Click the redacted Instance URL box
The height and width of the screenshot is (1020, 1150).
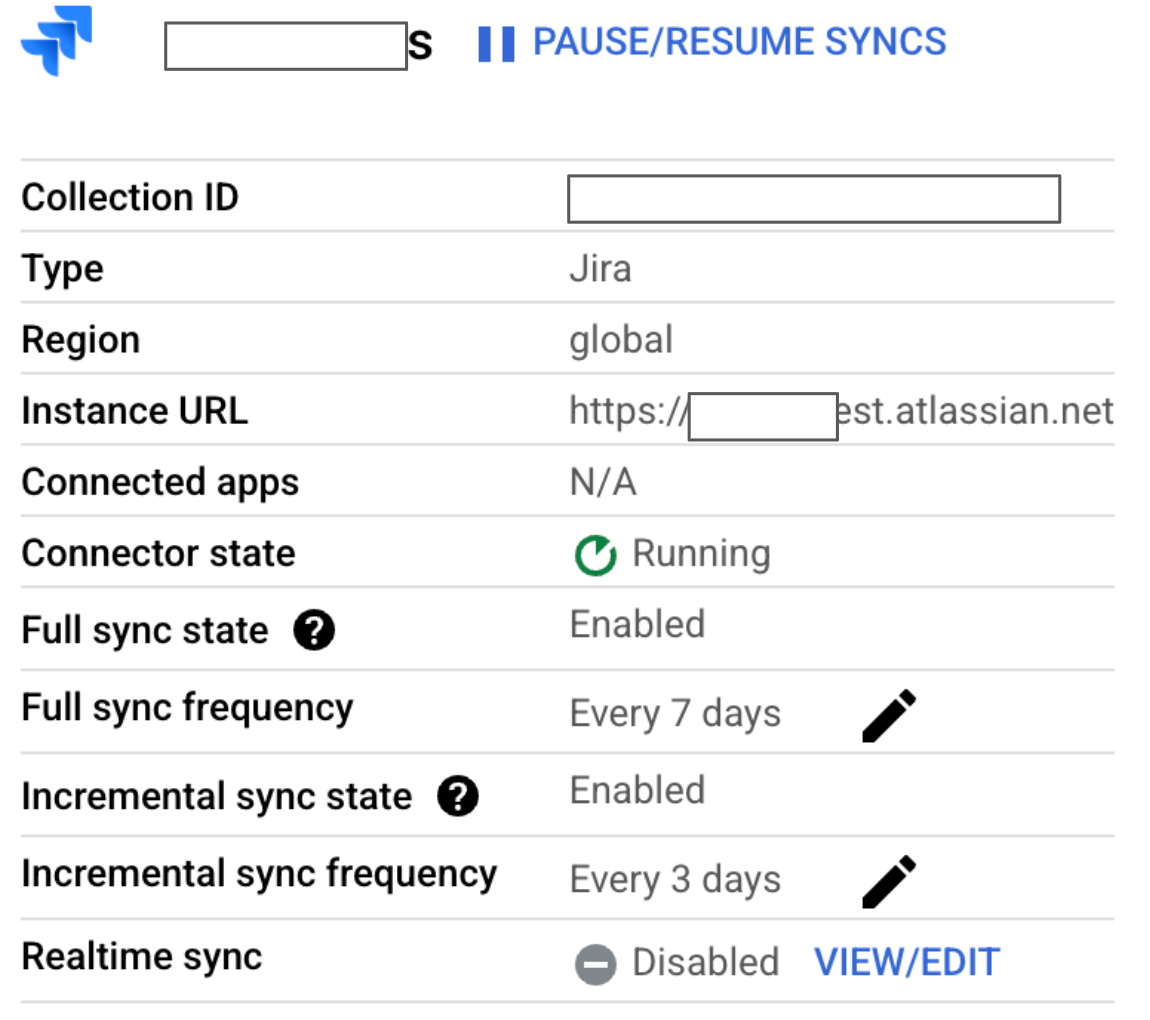763,413
